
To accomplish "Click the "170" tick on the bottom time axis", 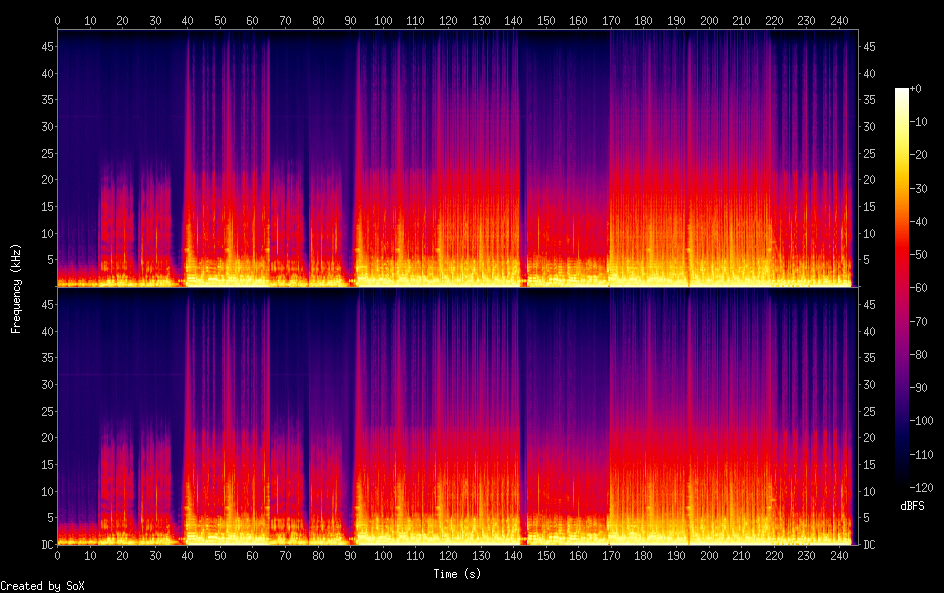I will point(611,556).
